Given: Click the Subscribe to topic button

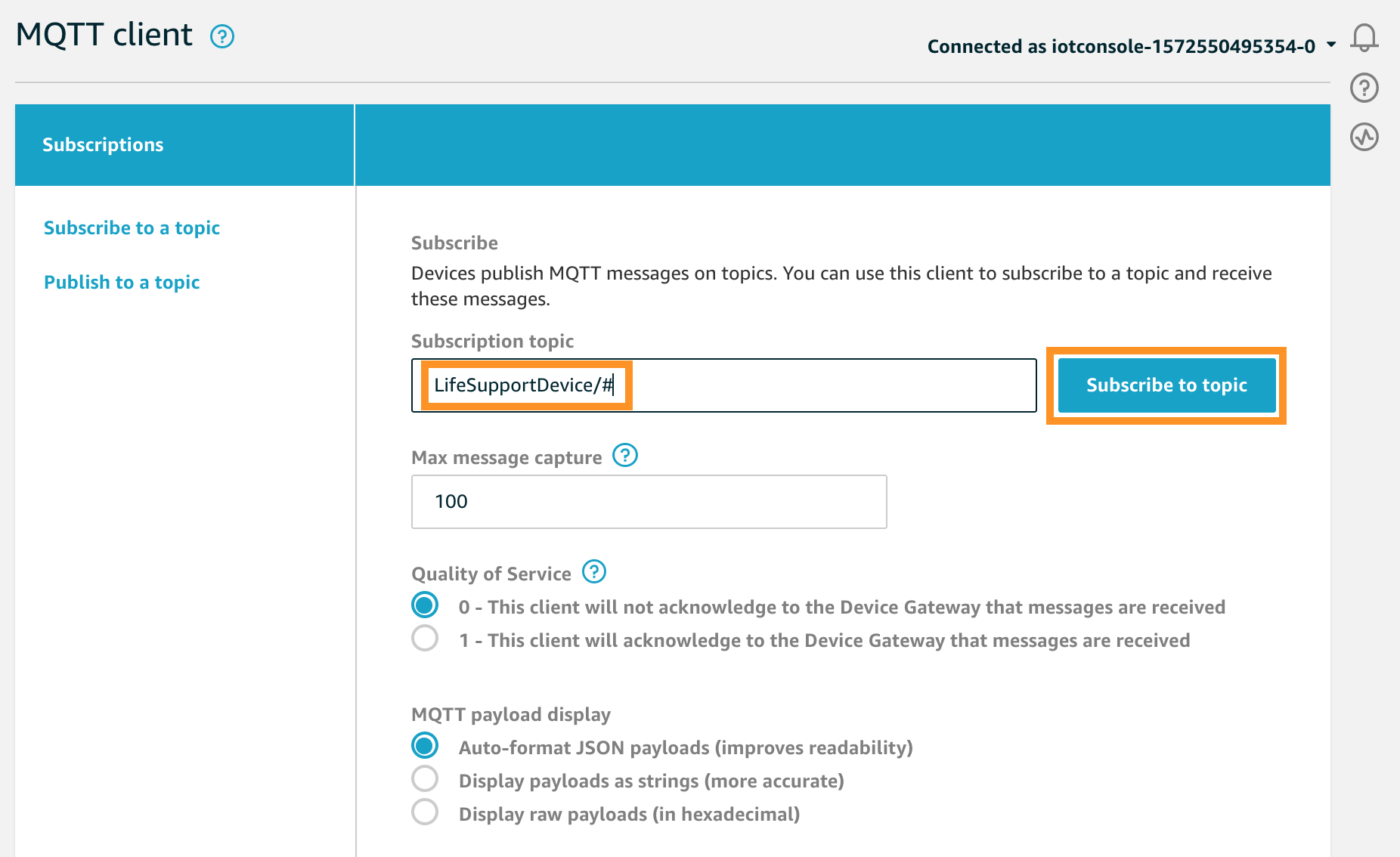Looking at the screenshot, I should (1166, 385).
